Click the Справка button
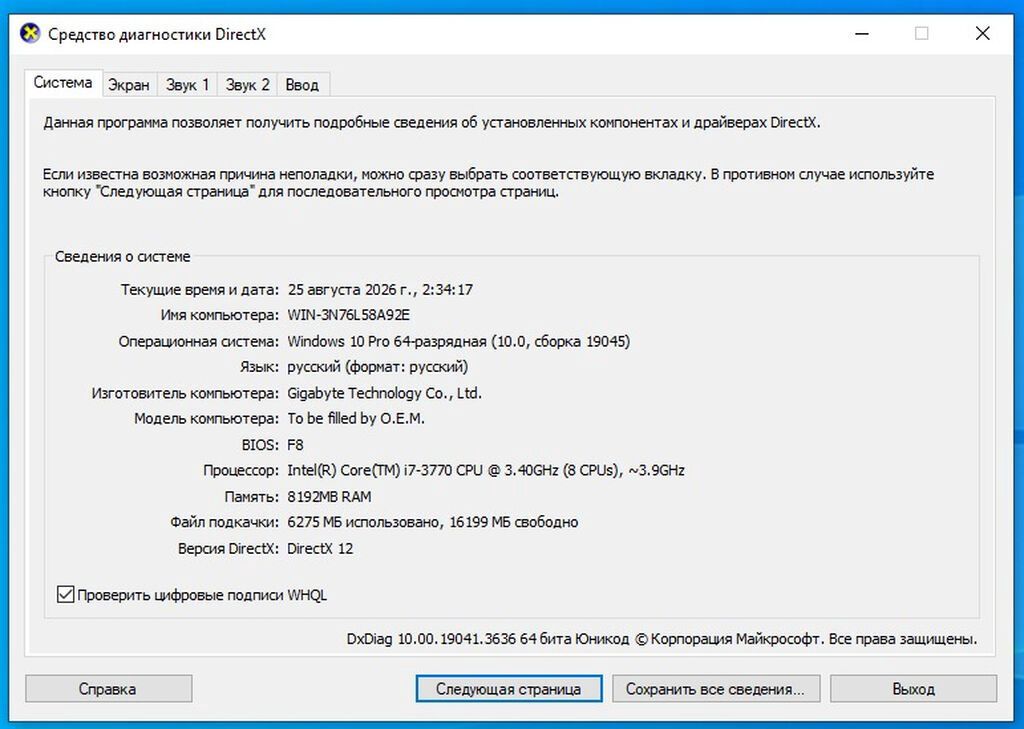The height and width of the screenshot is (729, 1024). pyautogui.click(x=108, y=688)
